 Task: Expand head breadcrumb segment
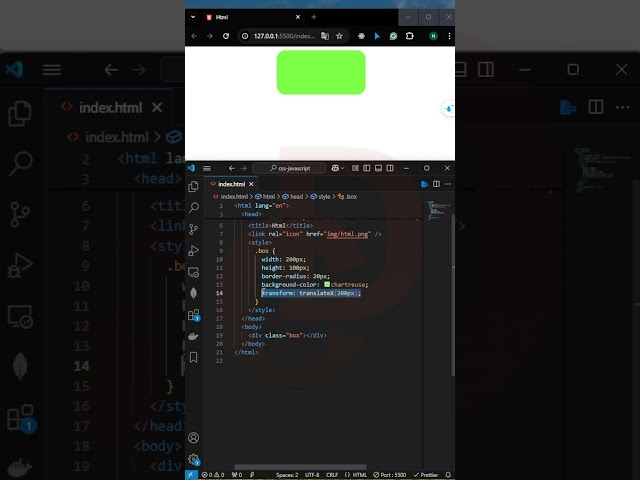293,197
